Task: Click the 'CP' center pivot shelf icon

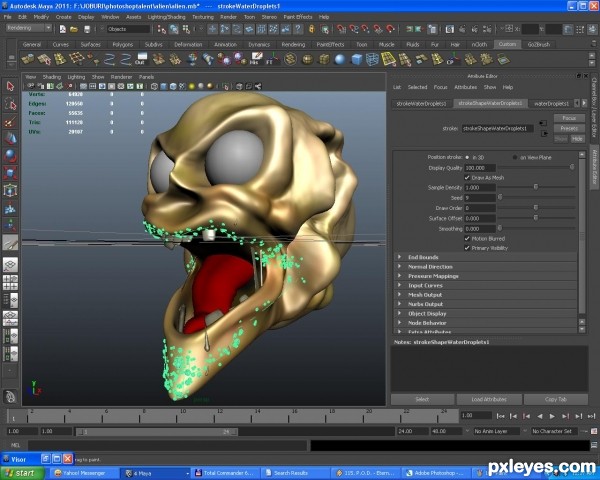Action: coord(453,59)
